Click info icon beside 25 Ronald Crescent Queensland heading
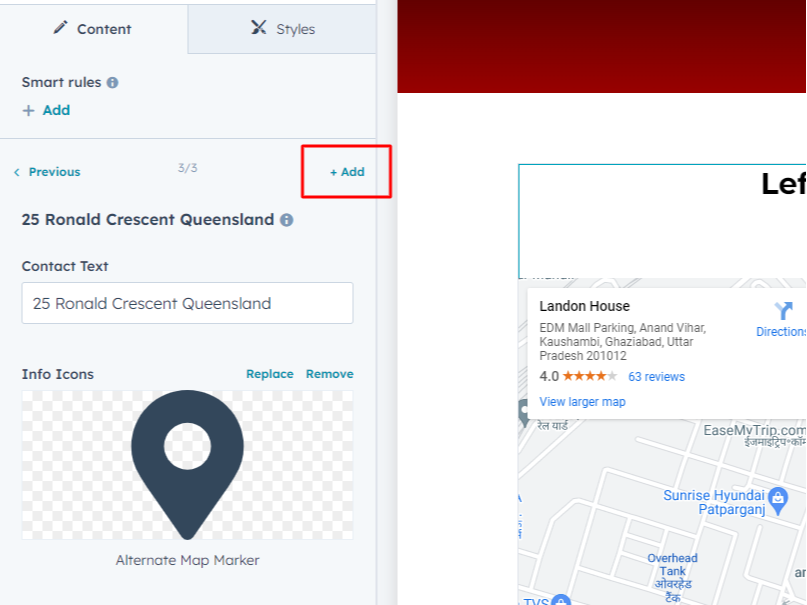 287,220
